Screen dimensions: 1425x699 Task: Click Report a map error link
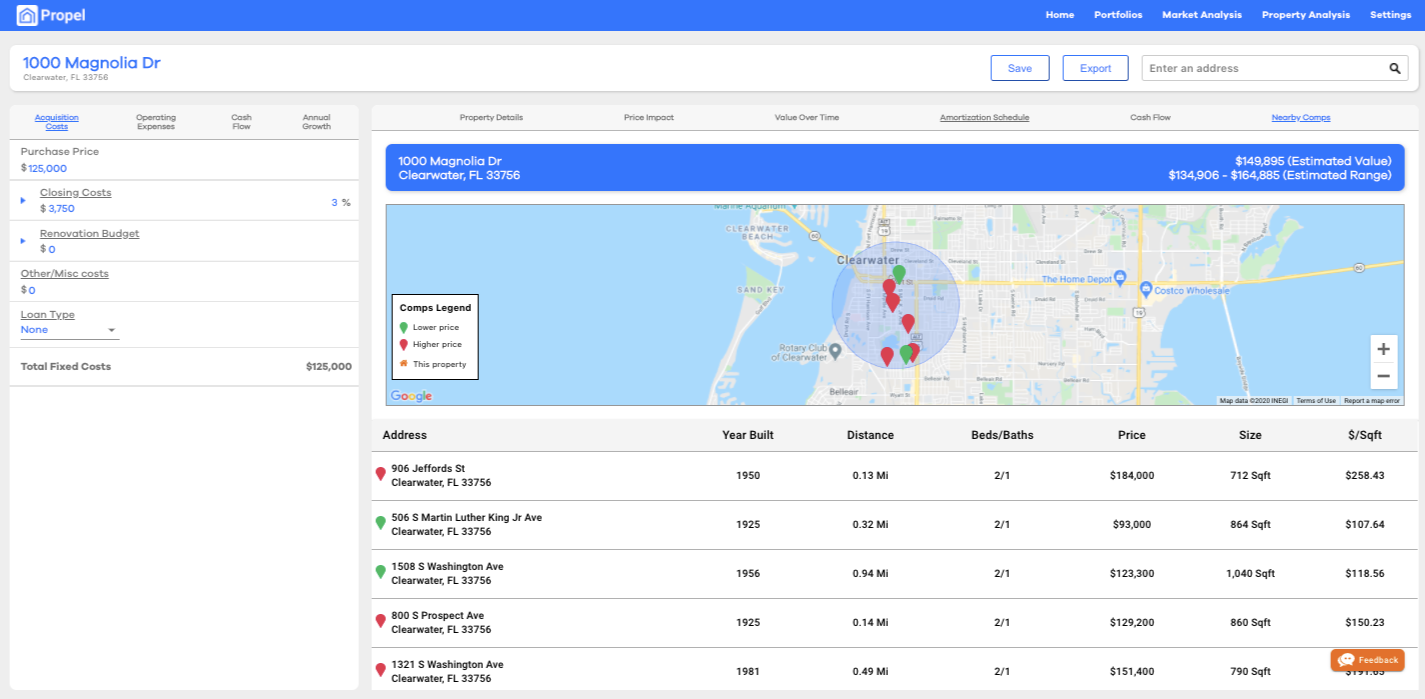point(1371,401)
